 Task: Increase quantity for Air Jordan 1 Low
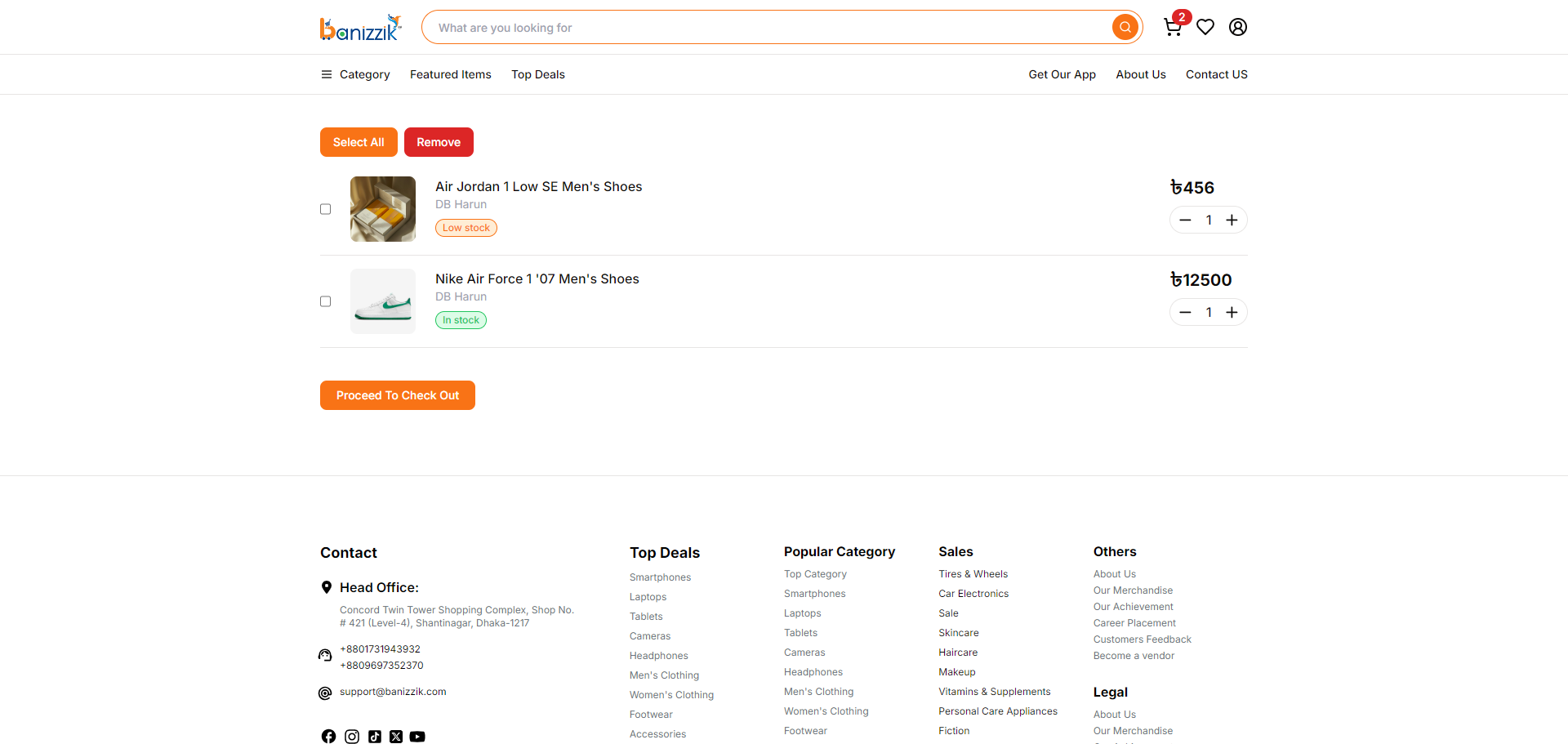pos(1232,220)
